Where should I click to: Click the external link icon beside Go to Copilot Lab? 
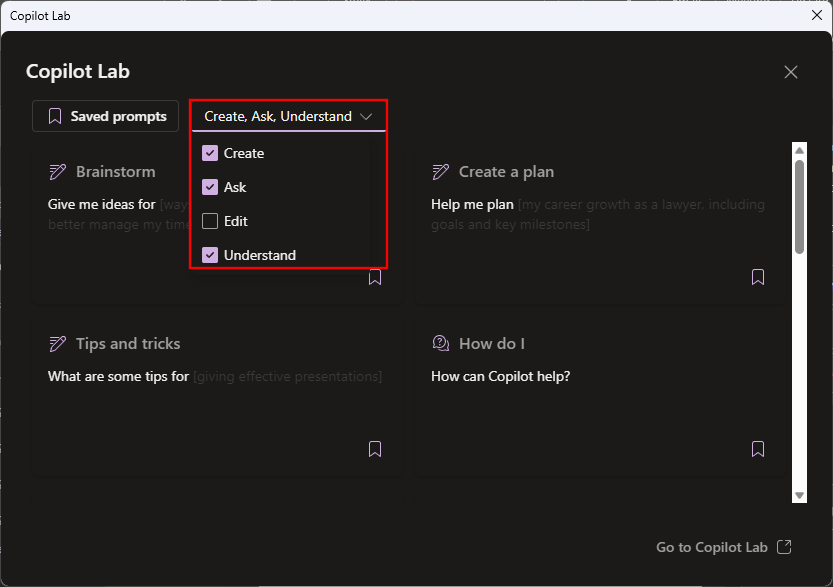coord(784,547)
